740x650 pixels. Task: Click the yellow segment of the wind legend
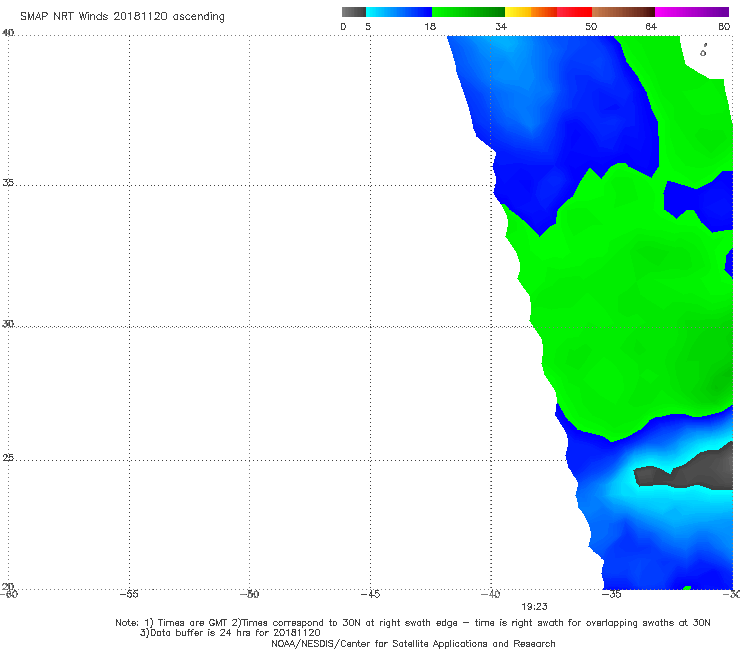click(518, 12)
